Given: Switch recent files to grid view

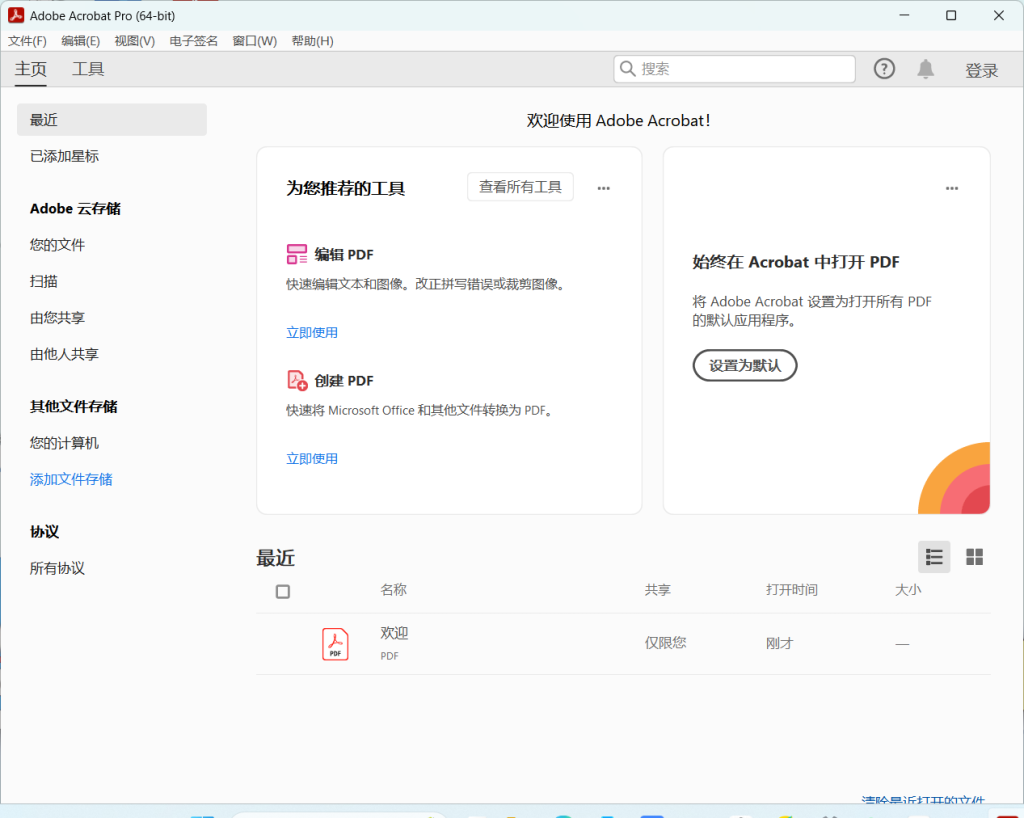Looking at the screenshot, I should [x=974, y=557].
